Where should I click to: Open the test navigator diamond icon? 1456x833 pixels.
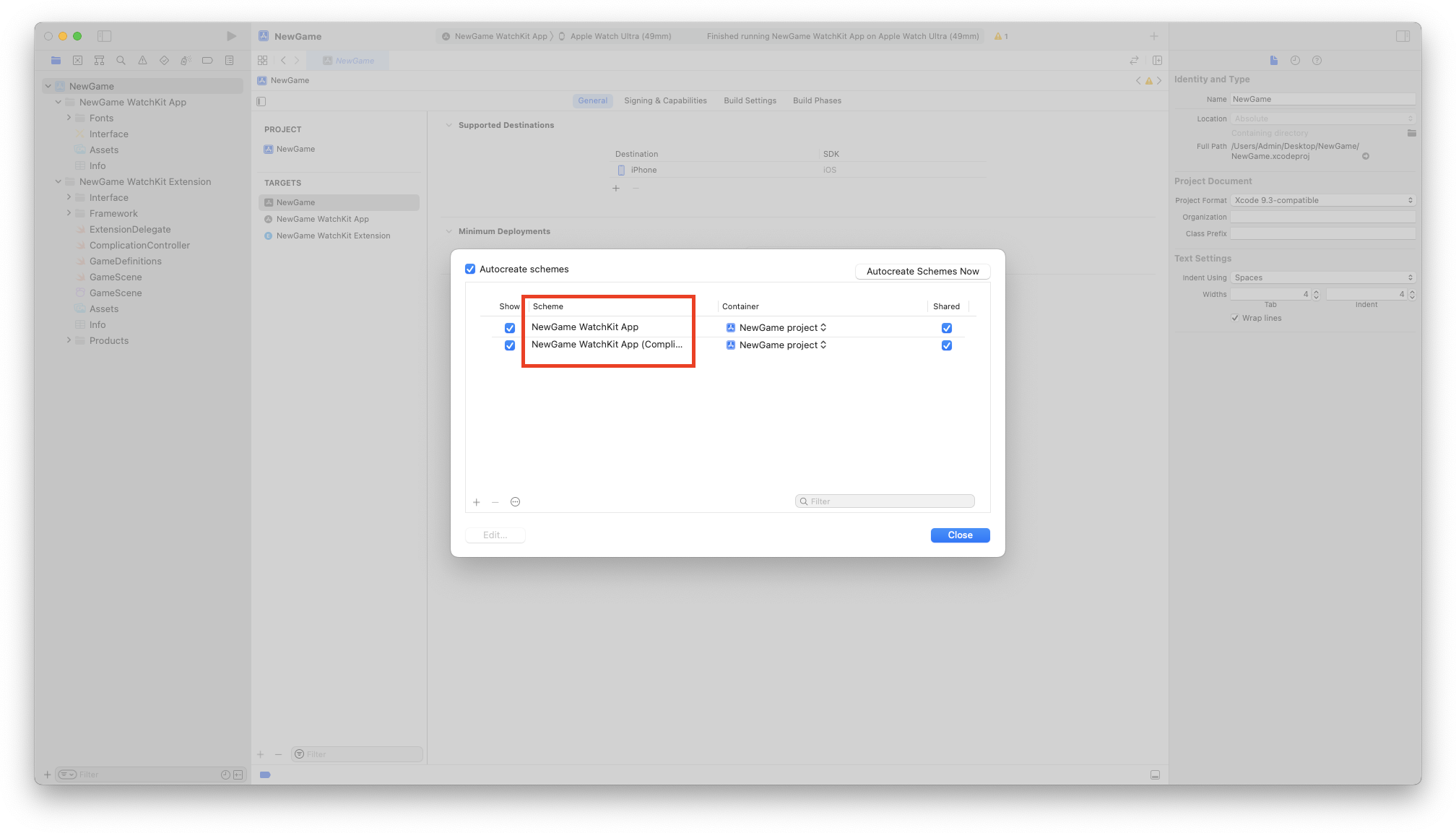164,61
